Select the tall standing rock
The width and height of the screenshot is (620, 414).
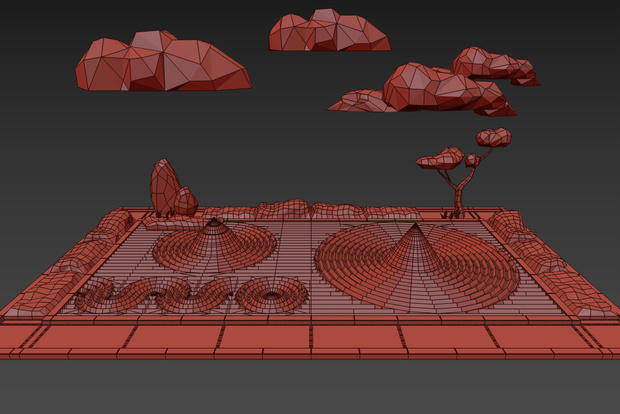[x=165, y=188]
